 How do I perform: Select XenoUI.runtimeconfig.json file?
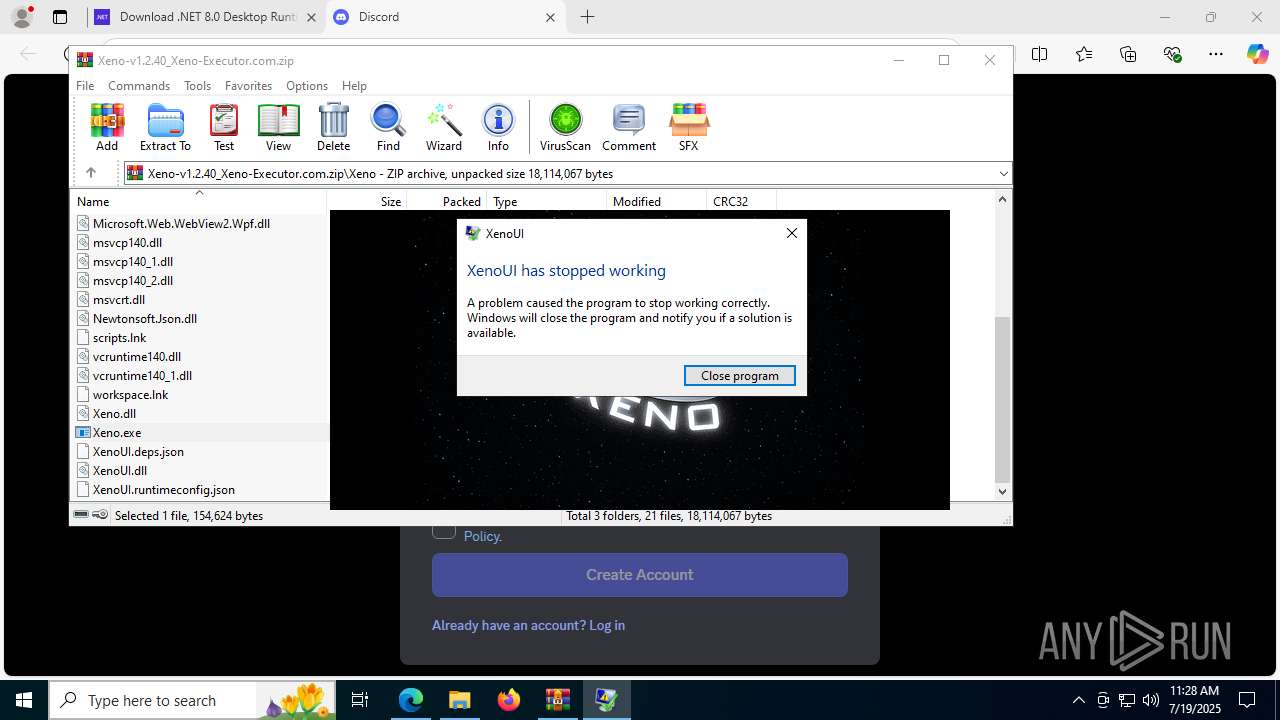[x=164, y=490]
